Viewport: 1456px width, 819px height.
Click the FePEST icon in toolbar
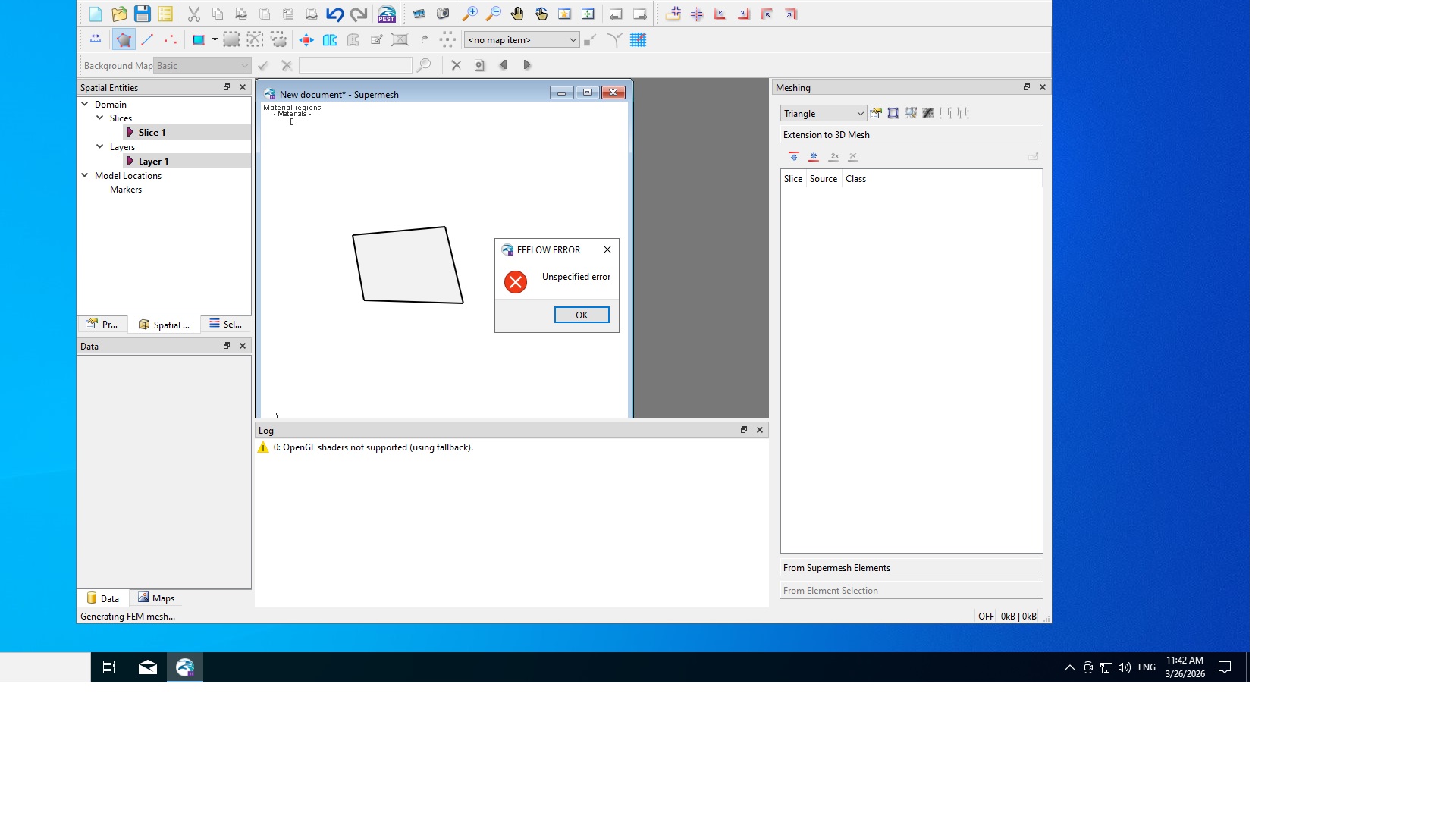tap(387, 14)
